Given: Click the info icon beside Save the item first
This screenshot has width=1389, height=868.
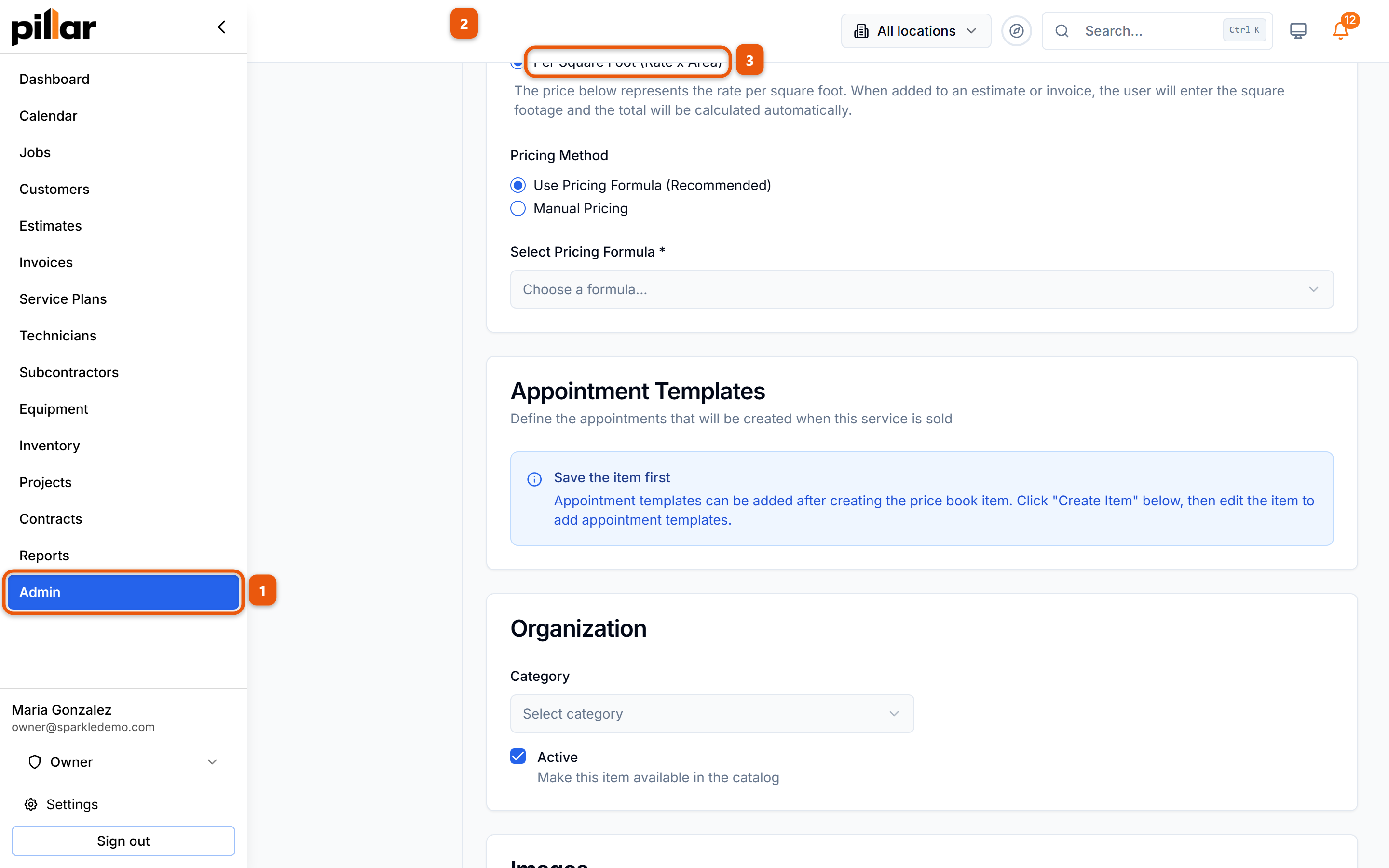Looking at the screenshot, I should click(x=534, y=479).
